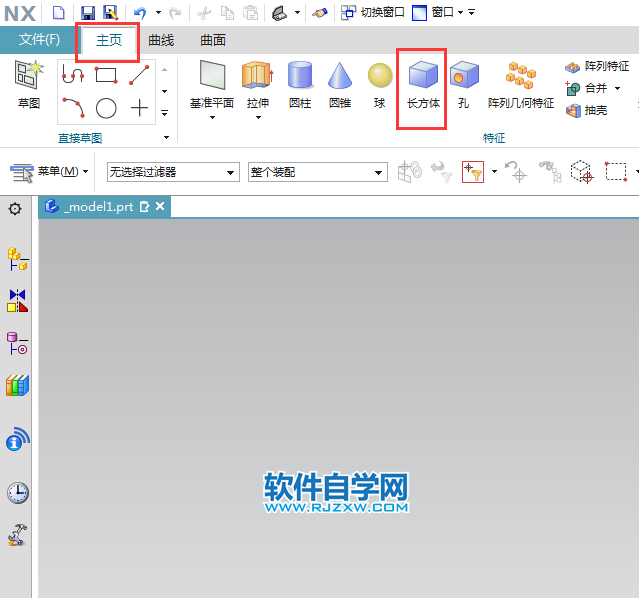Open the Menu (菜单) button
The image size is (639, 598).
click(49, 172)
